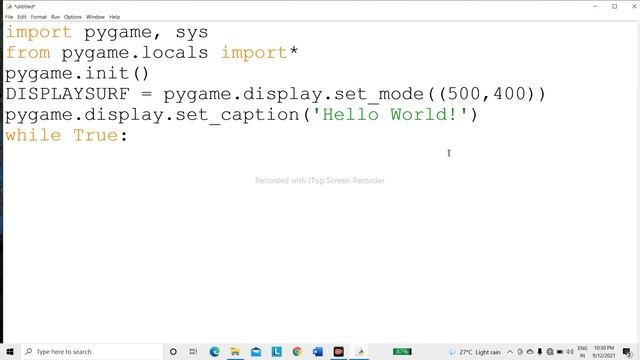640x360 pixels.
Task: Open the clock showing 10:30 PM
Action: (604, 352)
